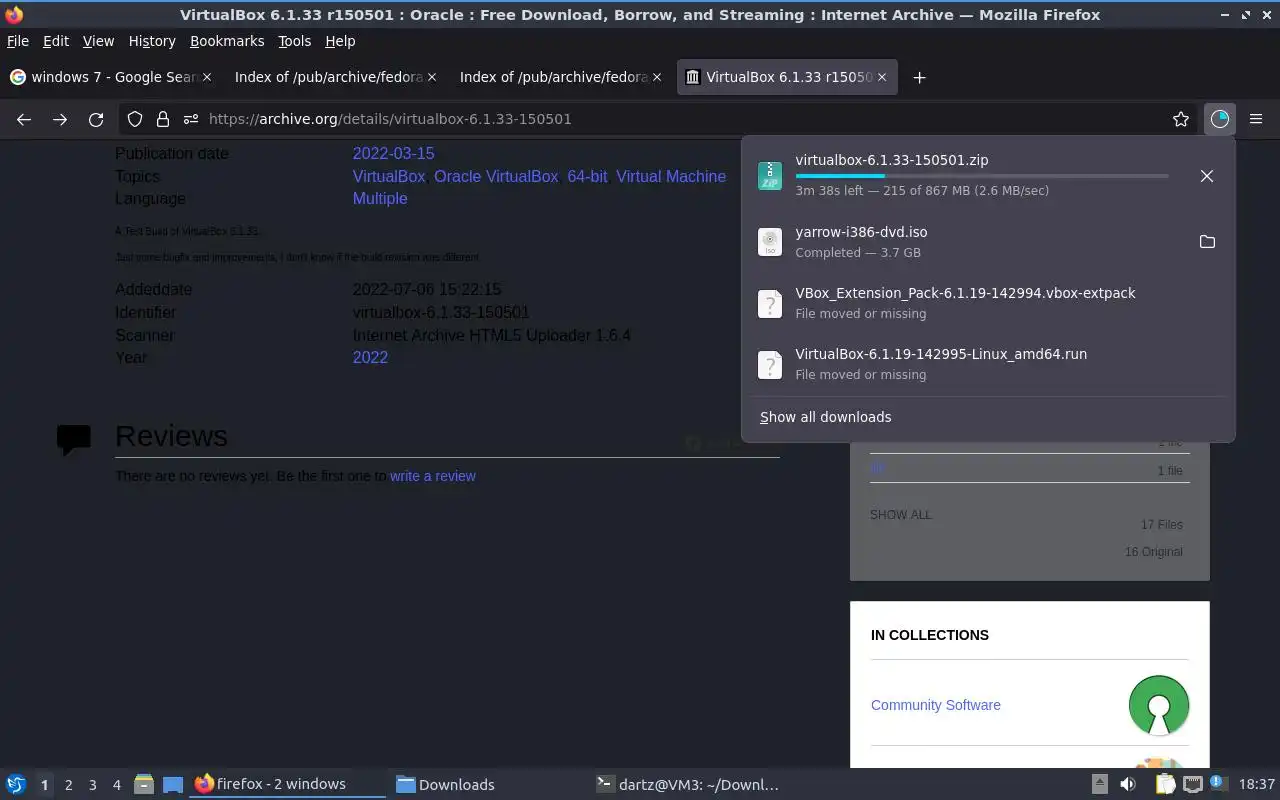Open the 64-bit topic link
The height and width of the screenshot is (800, 1280).
coord(587,176)
